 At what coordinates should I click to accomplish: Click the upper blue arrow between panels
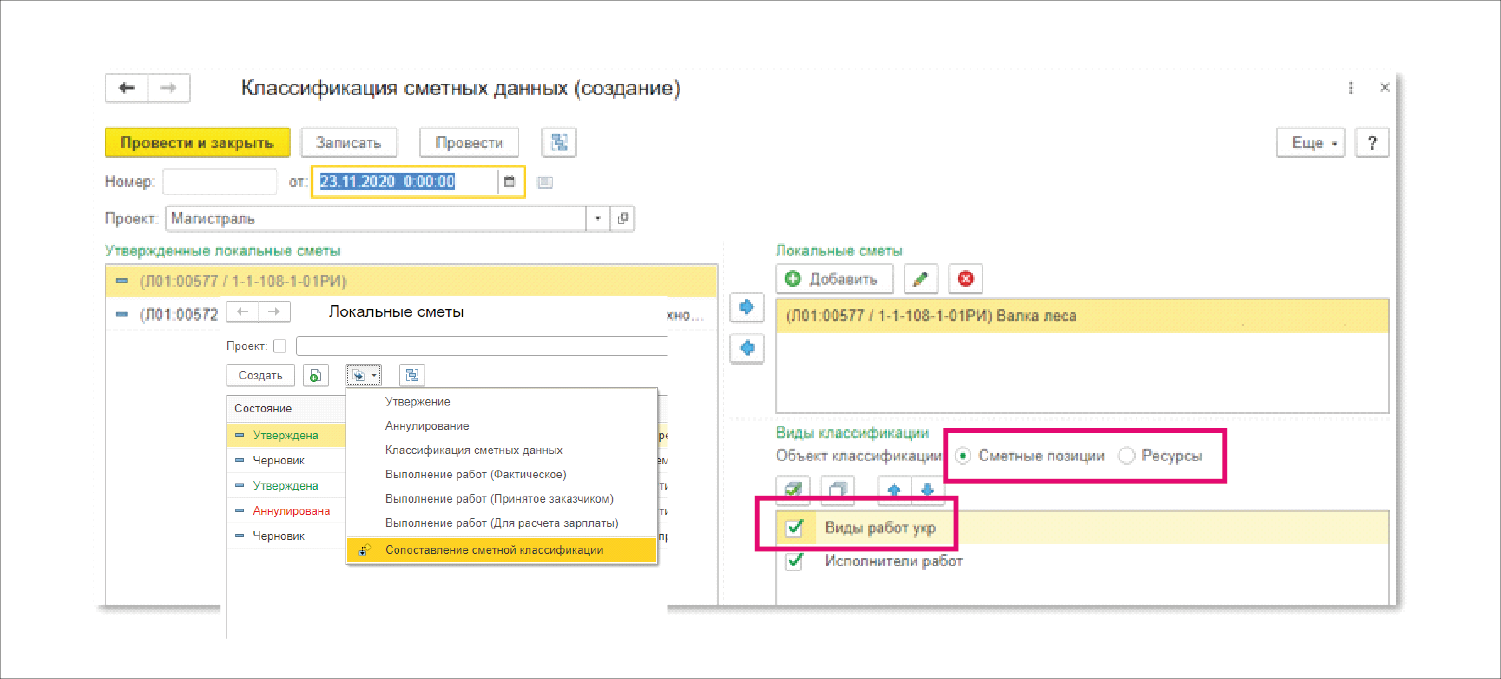click(745, 307)
